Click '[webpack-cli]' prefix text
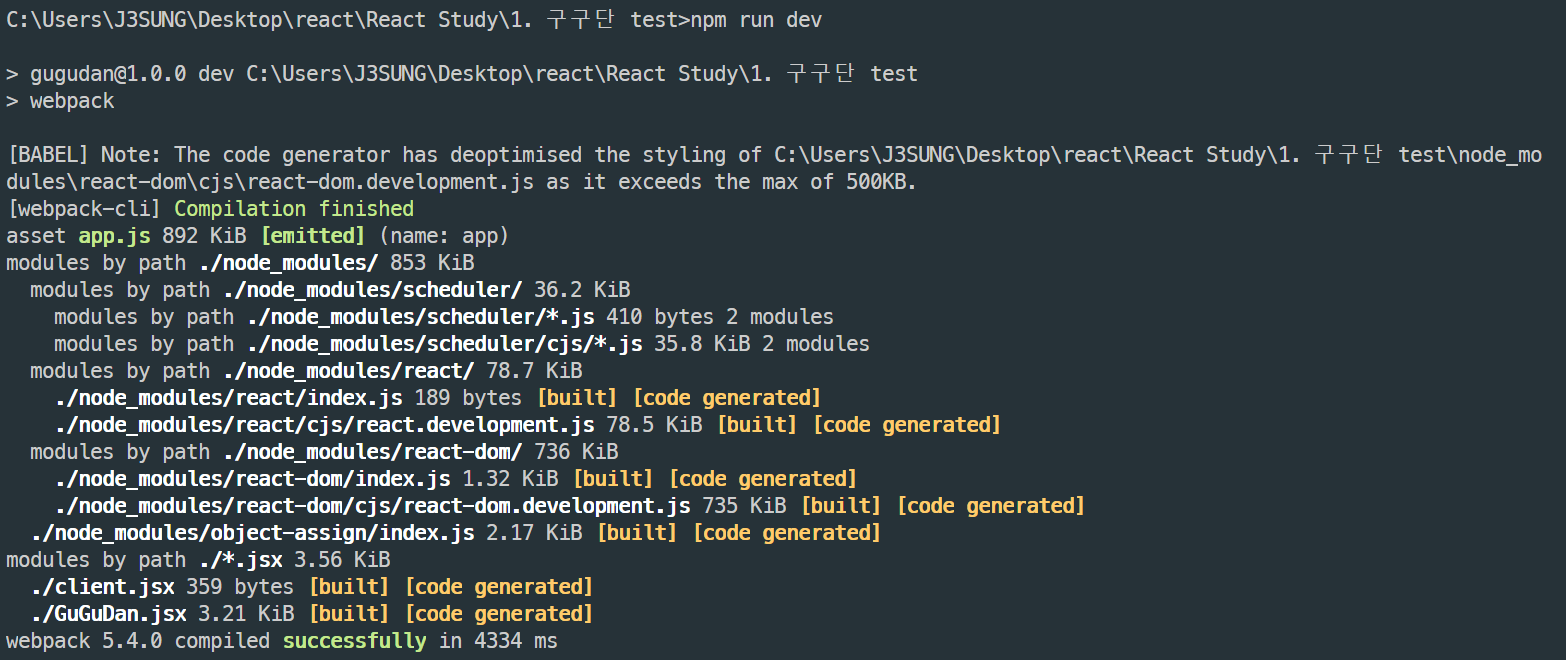The image size is (1566, 660). click(x=85, y=209)
